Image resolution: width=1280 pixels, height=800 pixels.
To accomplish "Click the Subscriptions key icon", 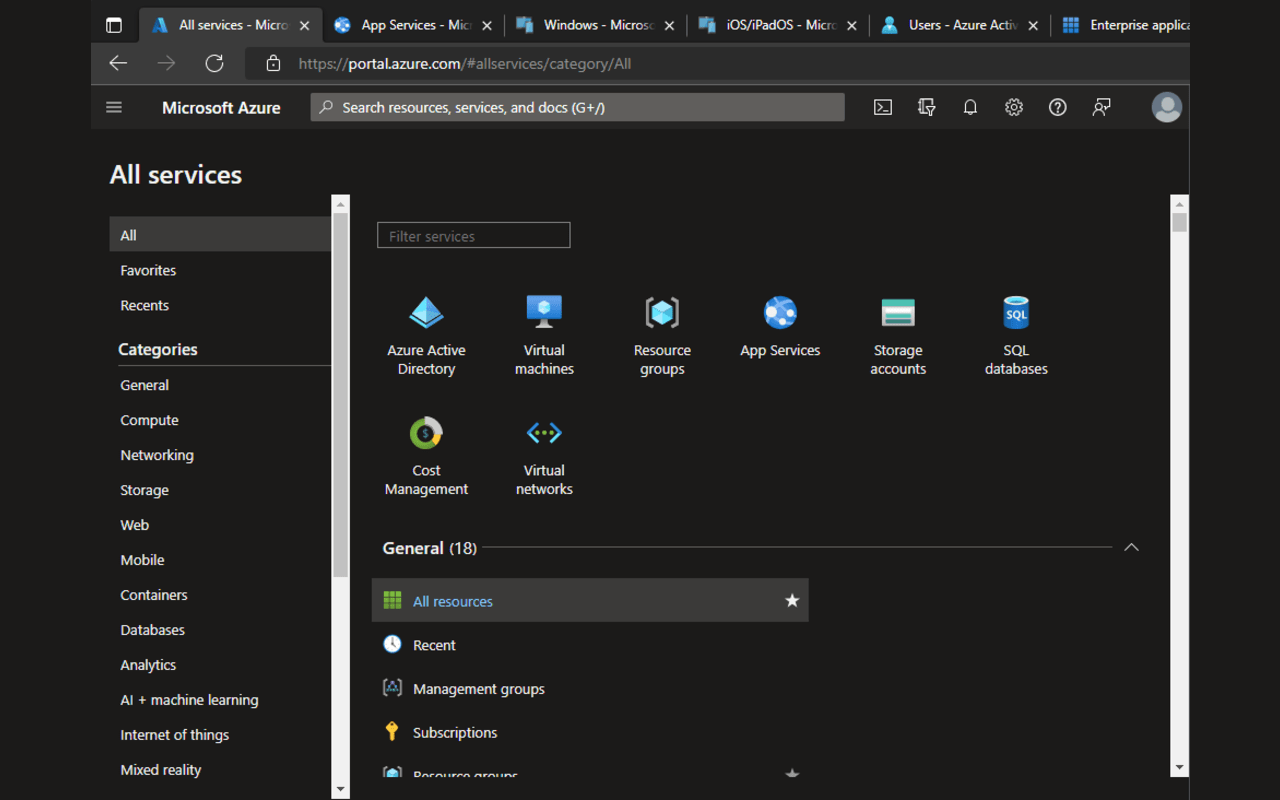I will pyautogui.click(x=392, y=731).
